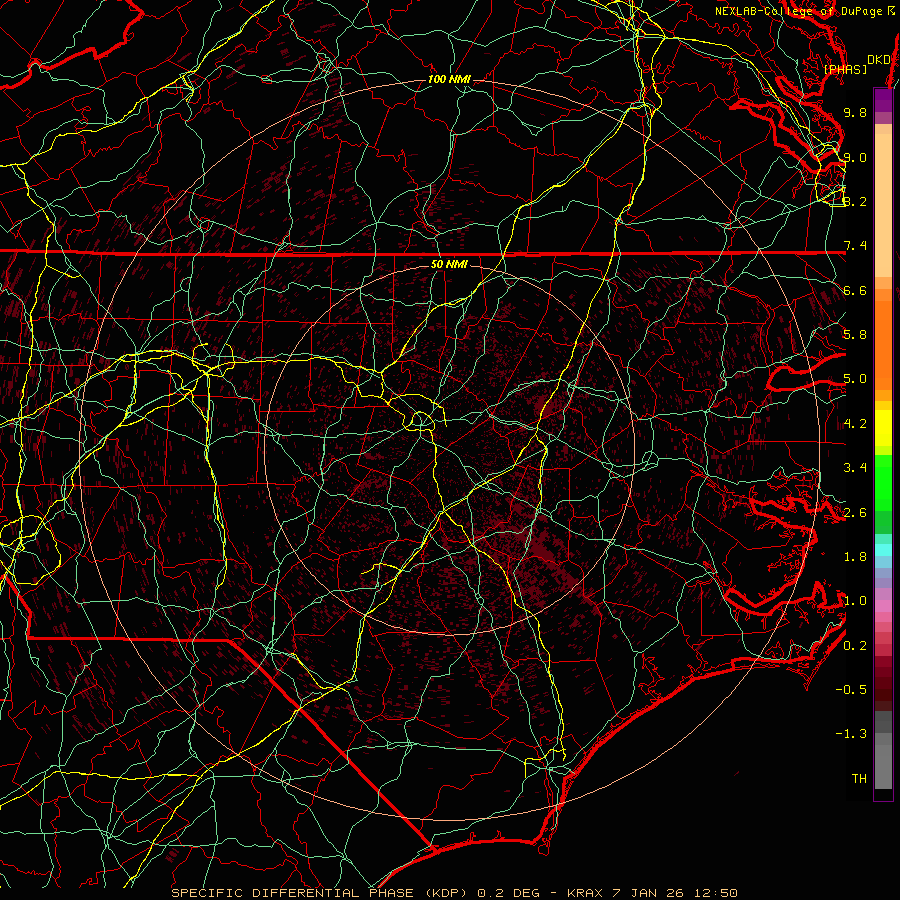Click the TH threshold label on the scale
The image size is (900, 900).
pos(859,779)
